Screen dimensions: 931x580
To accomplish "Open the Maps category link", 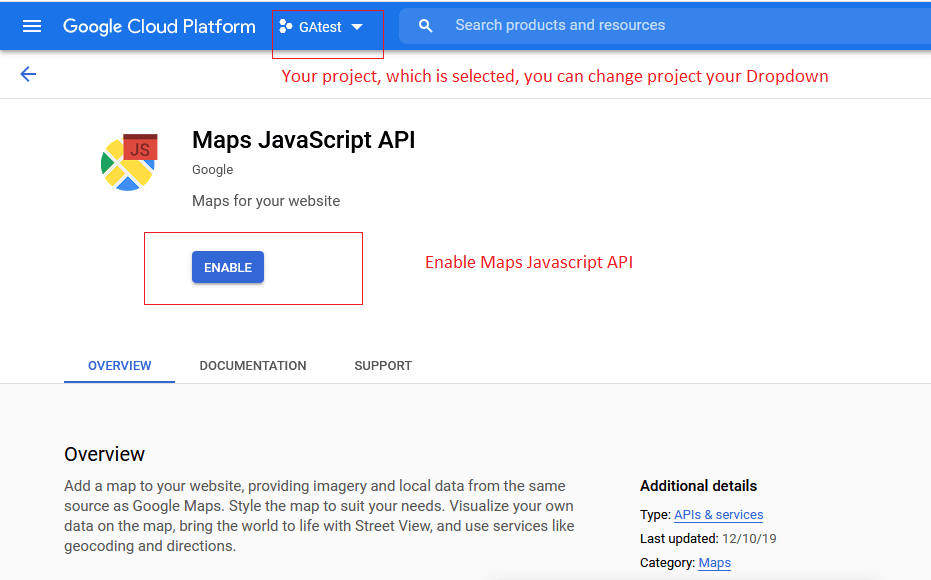I will click(714, 563).
